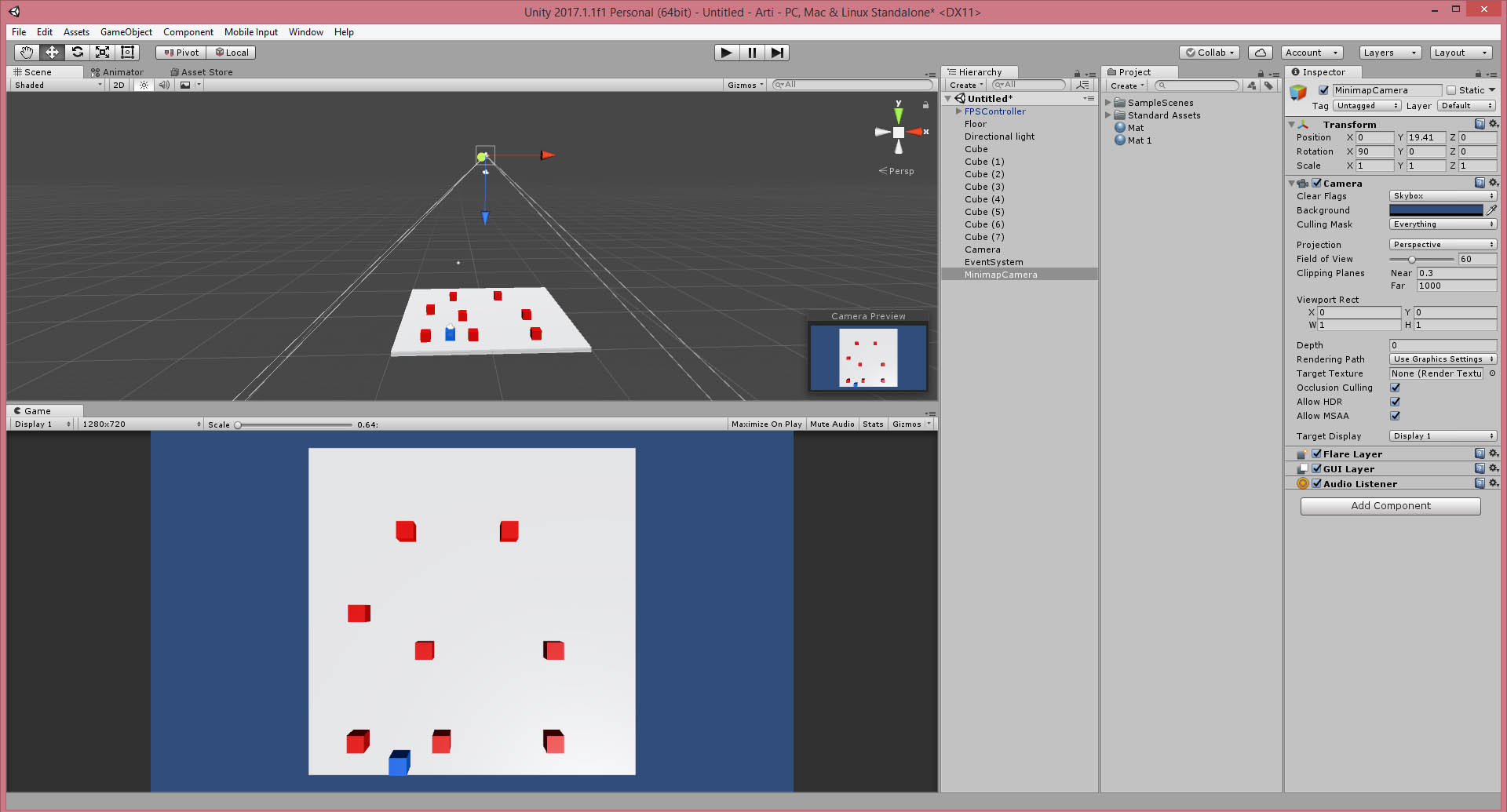This screenshot has width=1507, height=812.
Task: Disable the Flare Layer component checkbox
Action: point(1316,453)
